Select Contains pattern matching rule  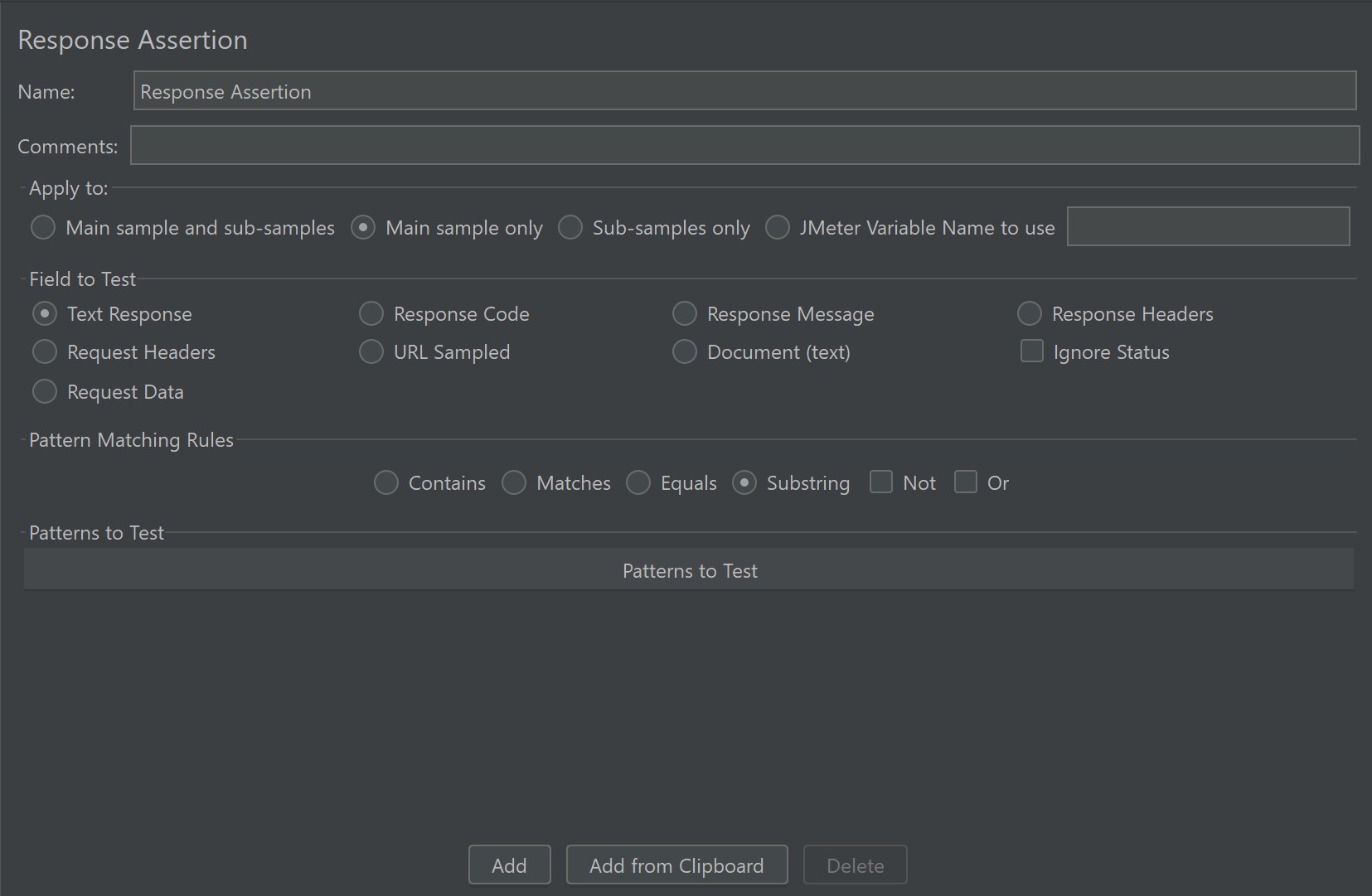pyautogui.click(x=386, y=482)
